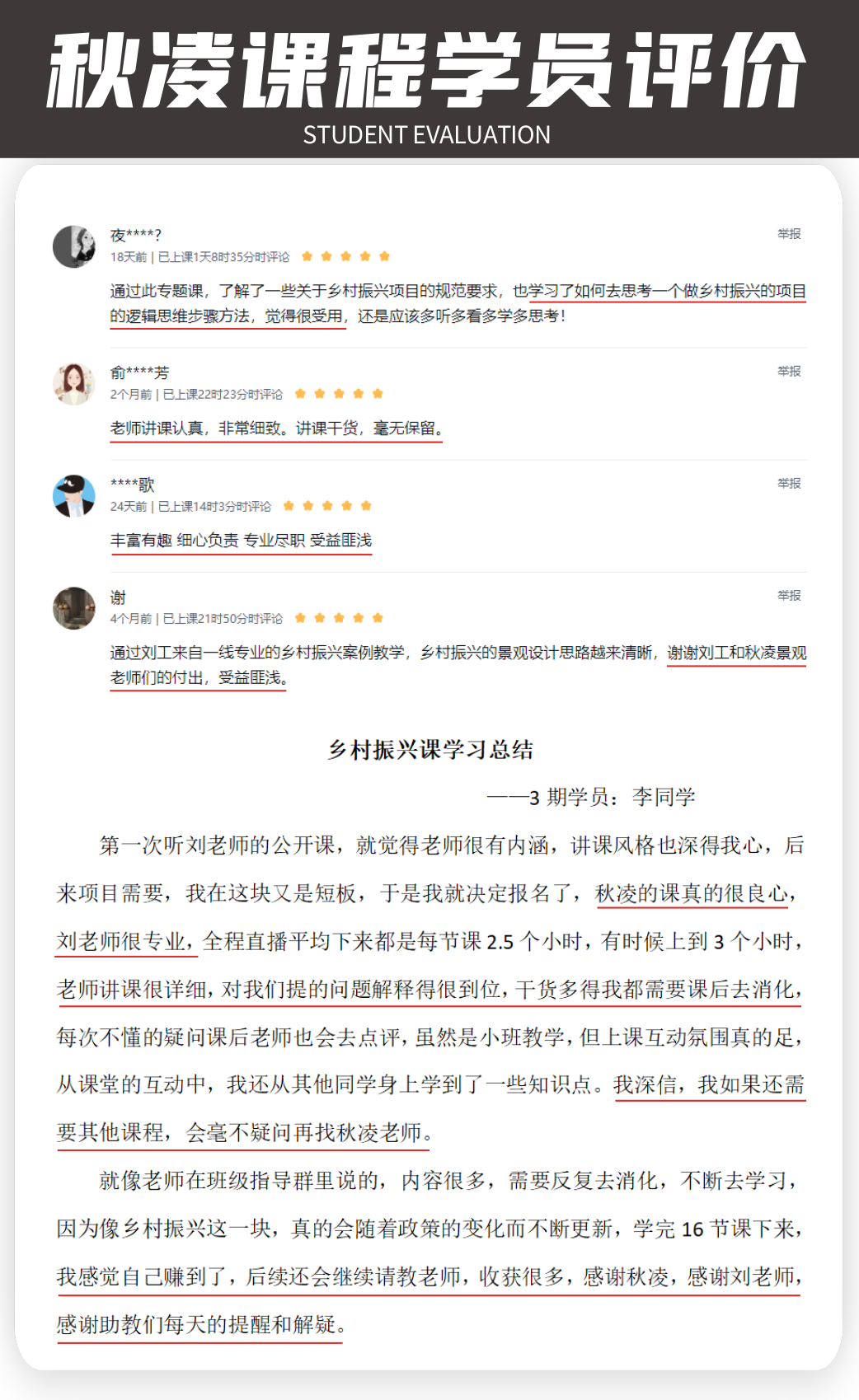Open the cap-wearing avatar of ****歌

[x=74, y=496]
